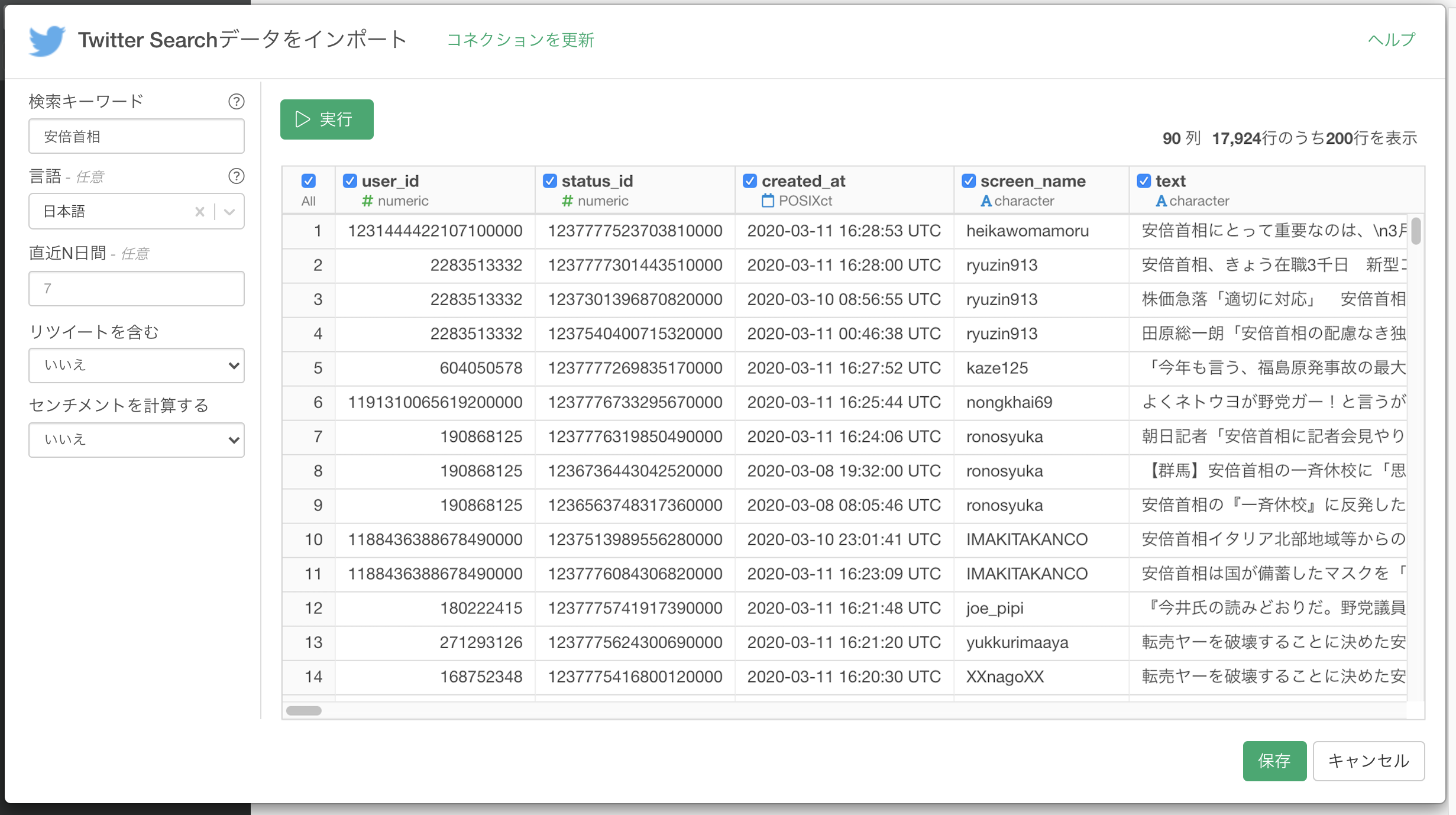Viewport: 1456px width, 815px height.
Task: Open the ヘルプ link
Action: pyautogui.click(x=1392, y=40)
